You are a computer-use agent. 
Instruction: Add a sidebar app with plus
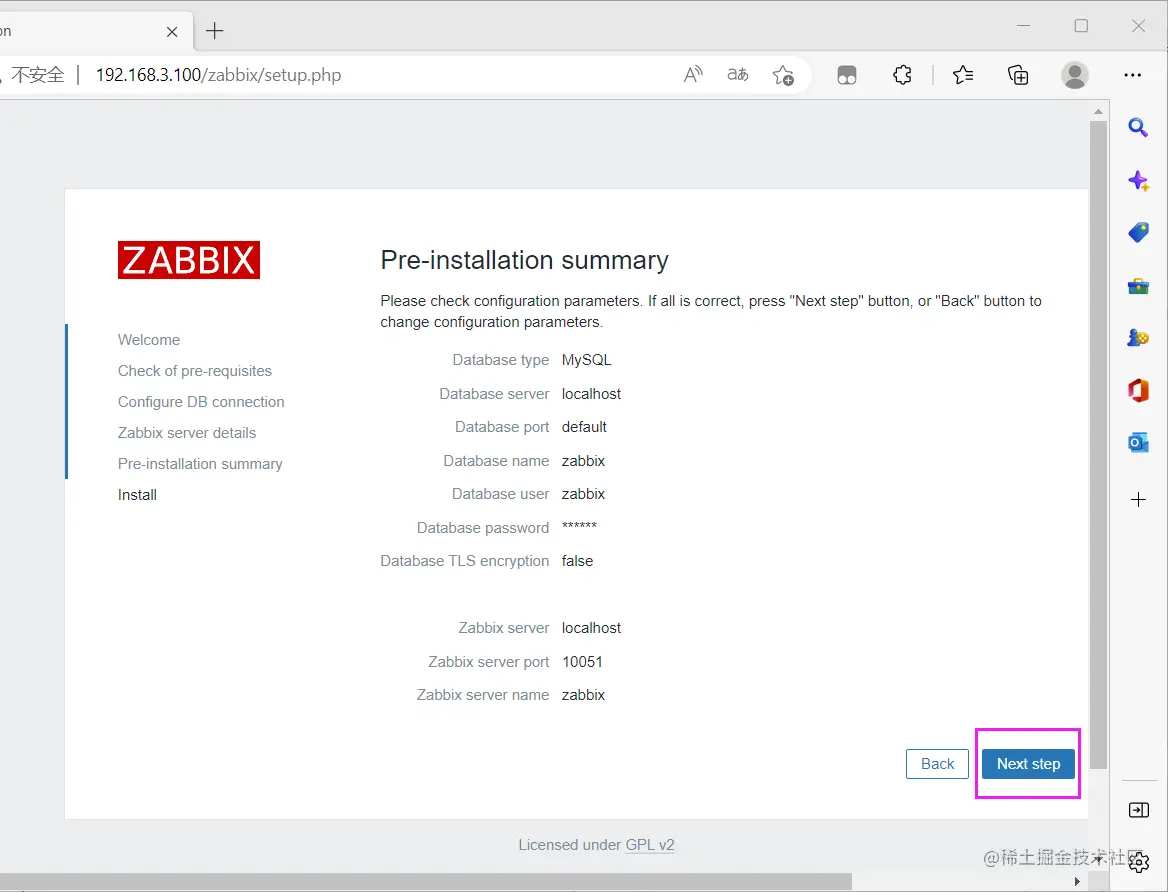click(1137, 499)
